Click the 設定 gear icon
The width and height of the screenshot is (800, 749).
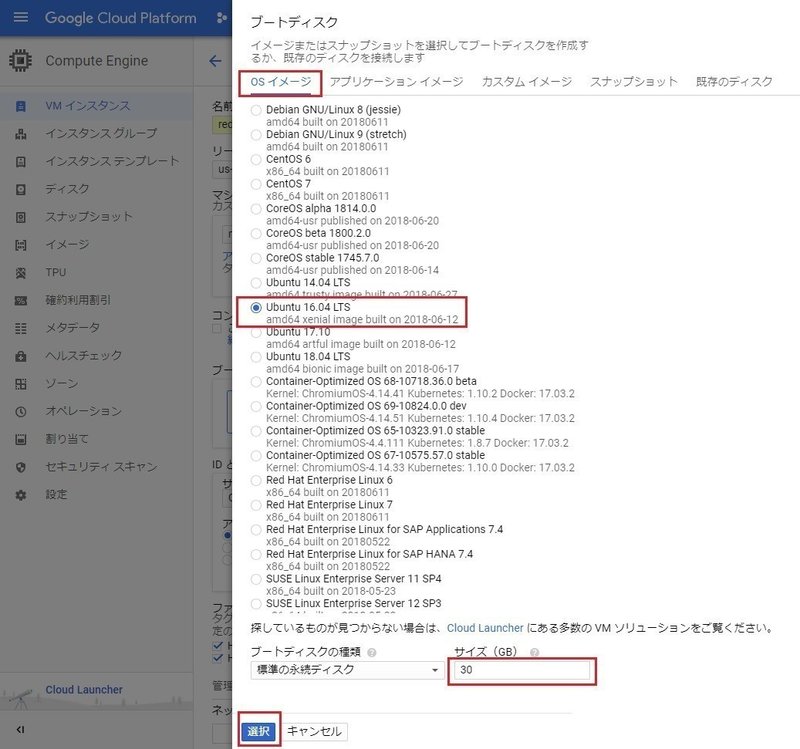pyautogui.click(x=21, y=495)
